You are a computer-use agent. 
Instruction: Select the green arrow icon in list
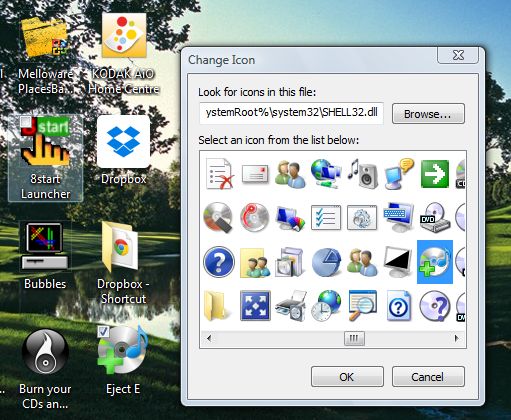tap(435, 174)
